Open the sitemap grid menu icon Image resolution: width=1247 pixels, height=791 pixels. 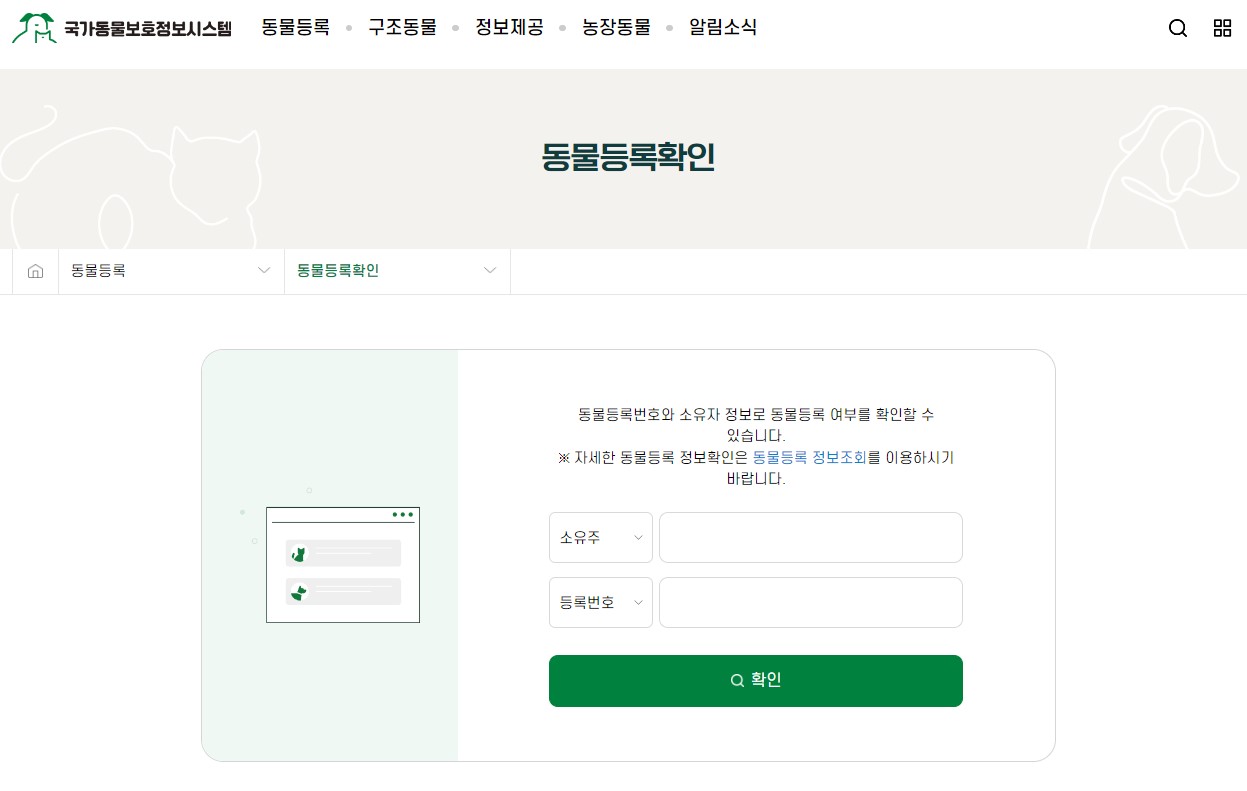(1222, 28)
